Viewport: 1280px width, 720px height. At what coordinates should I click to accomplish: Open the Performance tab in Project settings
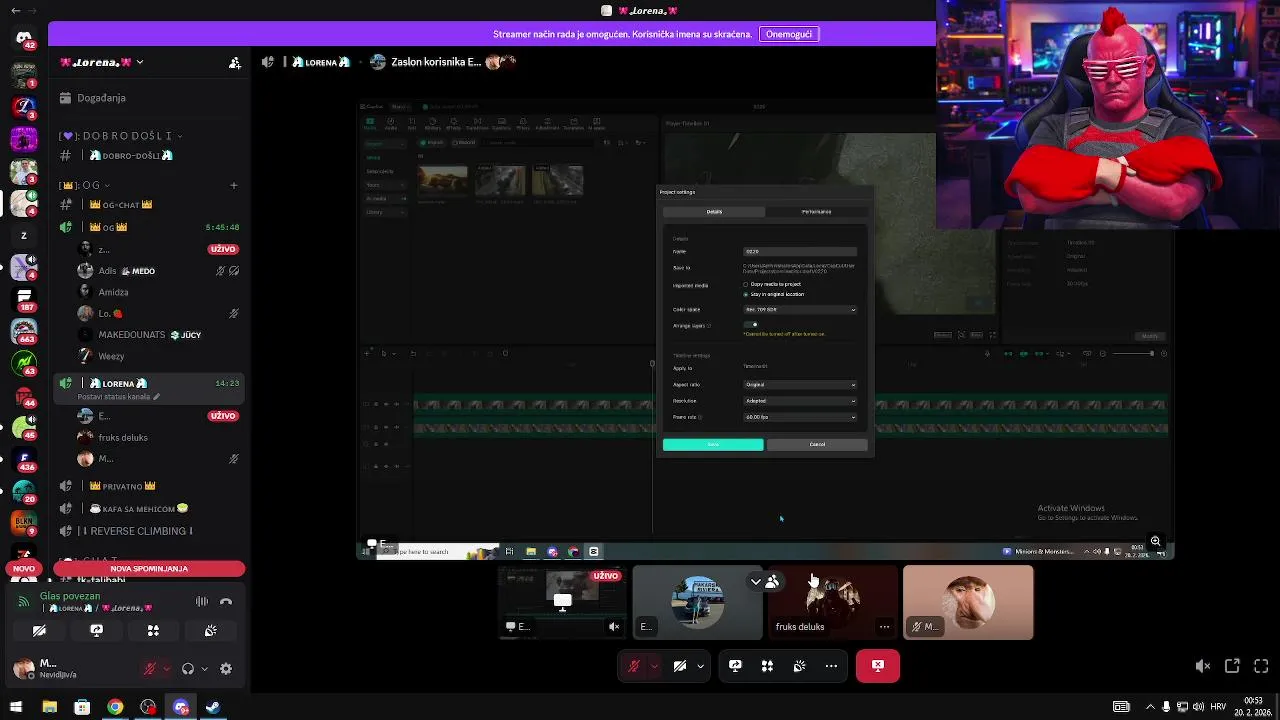[x=816, y=212]
